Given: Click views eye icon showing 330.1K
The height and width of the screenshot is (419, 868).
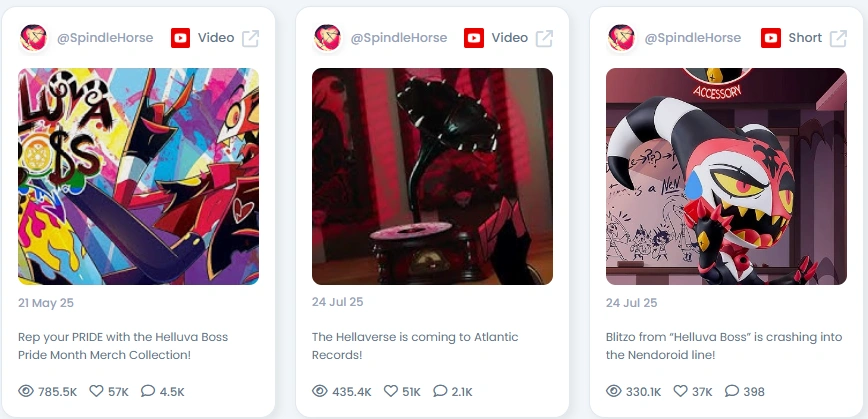Looking at the screenshot, I should 614,391.
